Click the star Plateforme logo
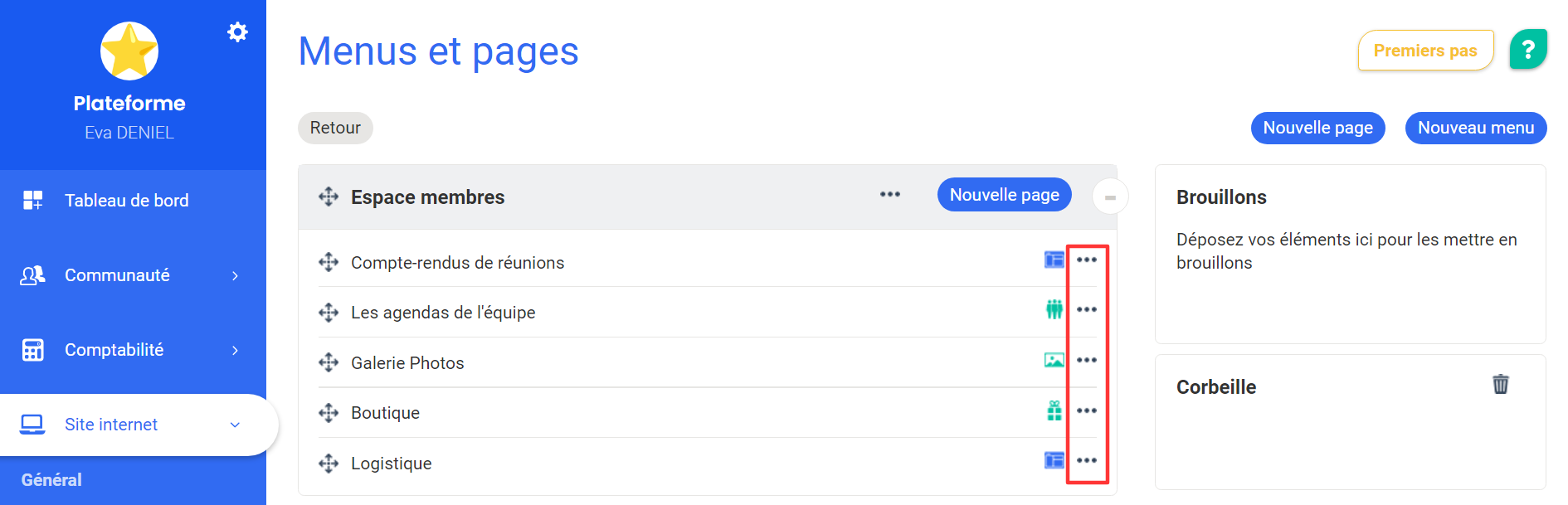The image size is (1568, 505). pyautogui.click(x=129, y=51)
